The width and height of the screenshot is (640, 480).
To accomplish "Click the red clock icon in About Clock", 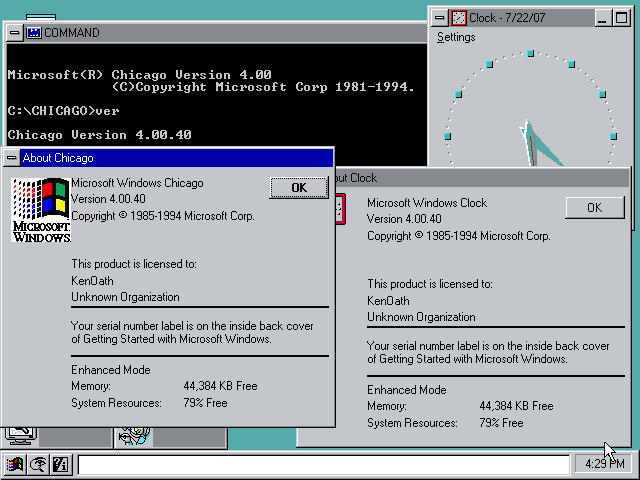I will [340, 209].
